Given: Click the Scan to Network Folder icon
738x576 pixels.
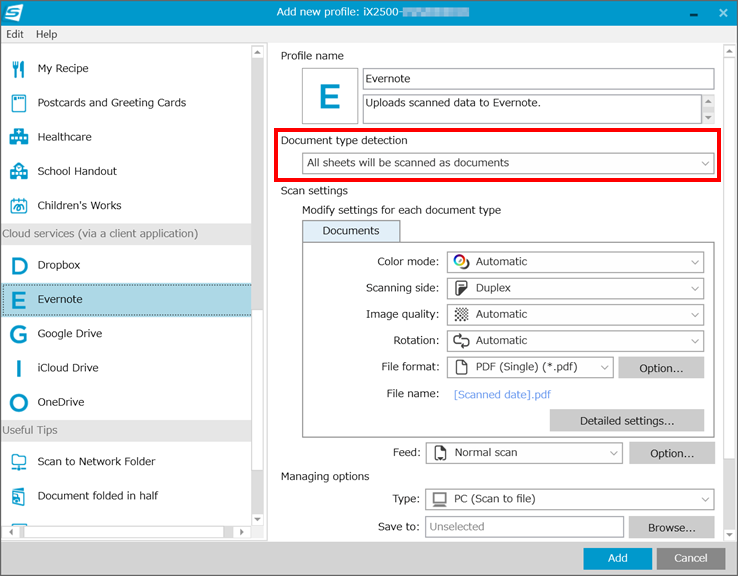Looking at the screenshot, I should tap(18, 462).
